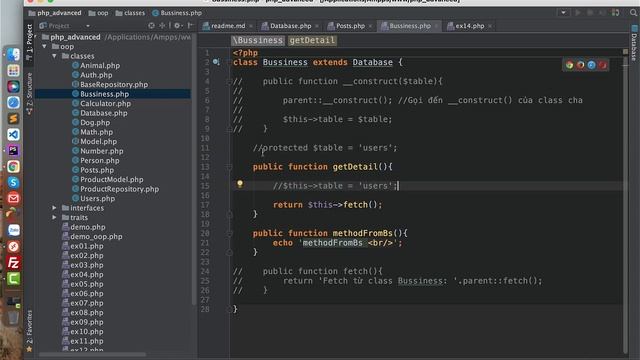Image resolution: width=640 pixels, height=360 pixels.
Task: Collapse the oop folder
Action: [44, 47]
